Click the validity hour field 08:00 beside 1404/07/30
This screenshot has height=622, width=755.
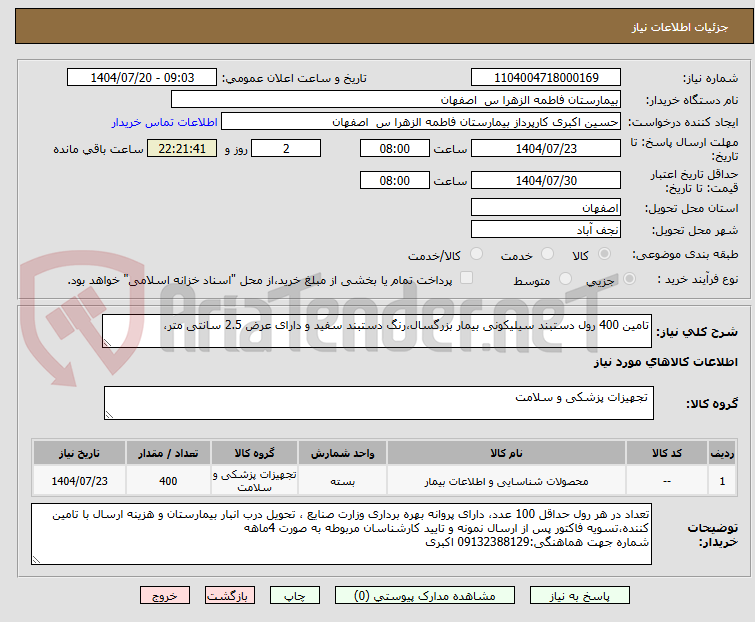point(395,180)
